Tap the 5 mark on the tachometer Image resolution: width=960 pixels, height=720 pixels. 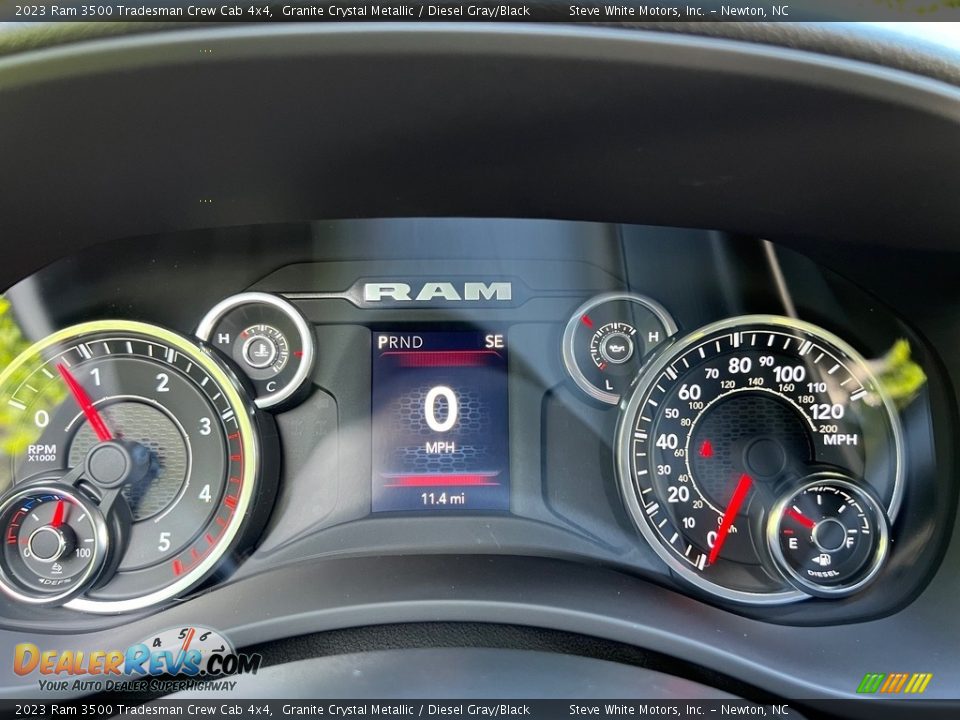click(x=164, y=542)
